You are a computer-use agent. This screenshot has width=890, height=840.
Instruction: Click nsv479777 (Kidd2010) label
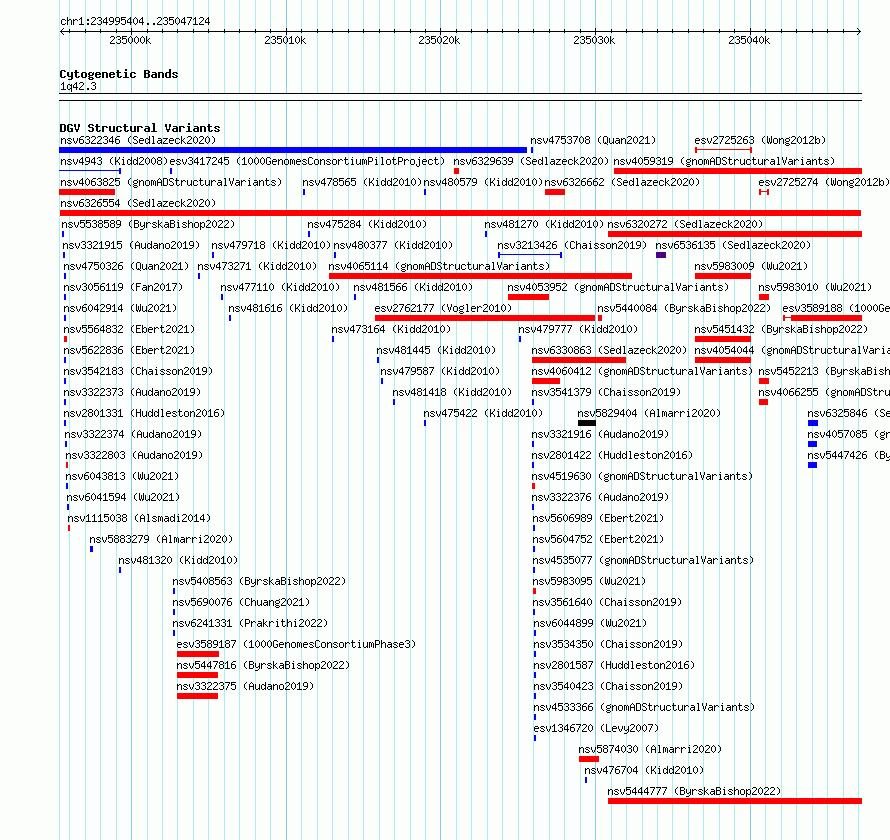(578, 329)
